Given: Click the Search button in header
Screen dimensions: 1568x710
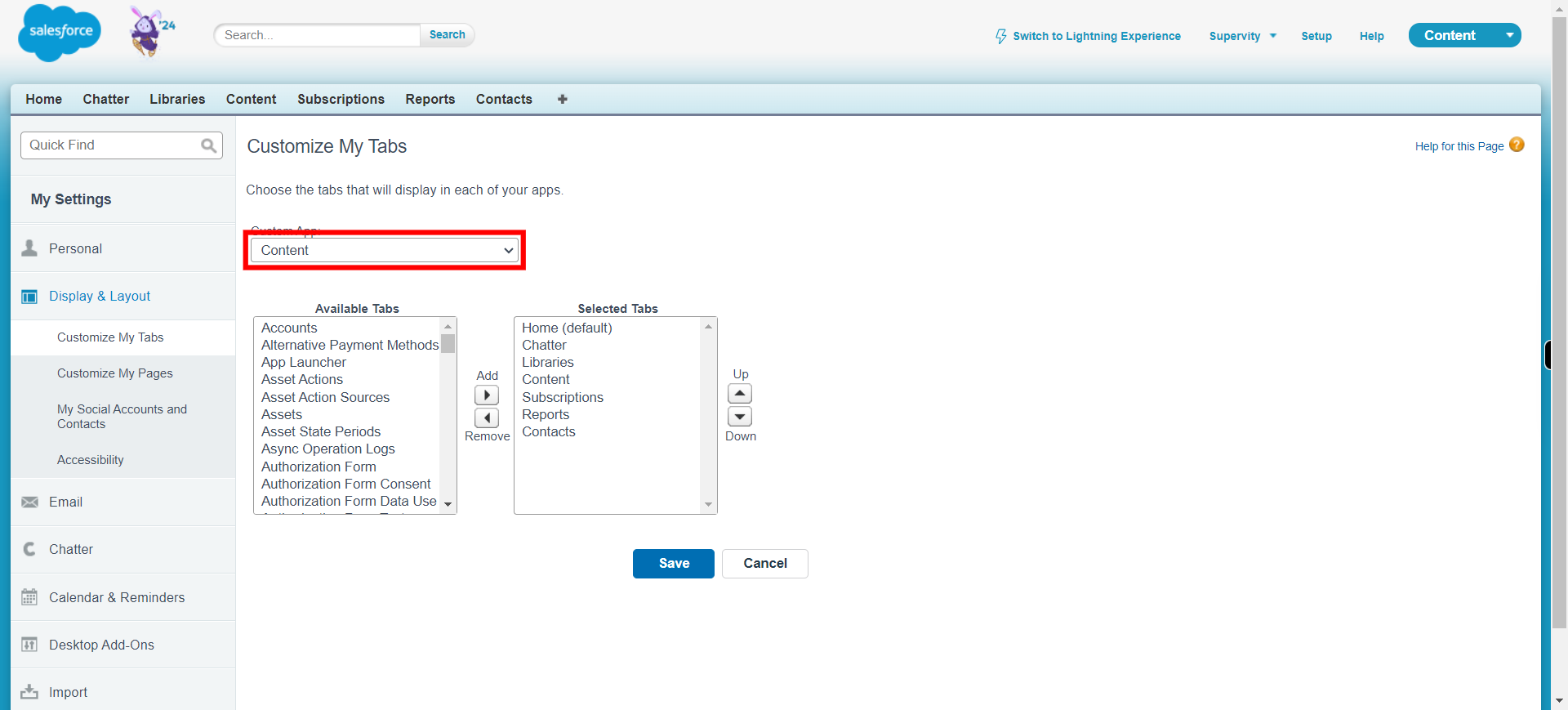Looking at the screenshot, I should point(448,35).
